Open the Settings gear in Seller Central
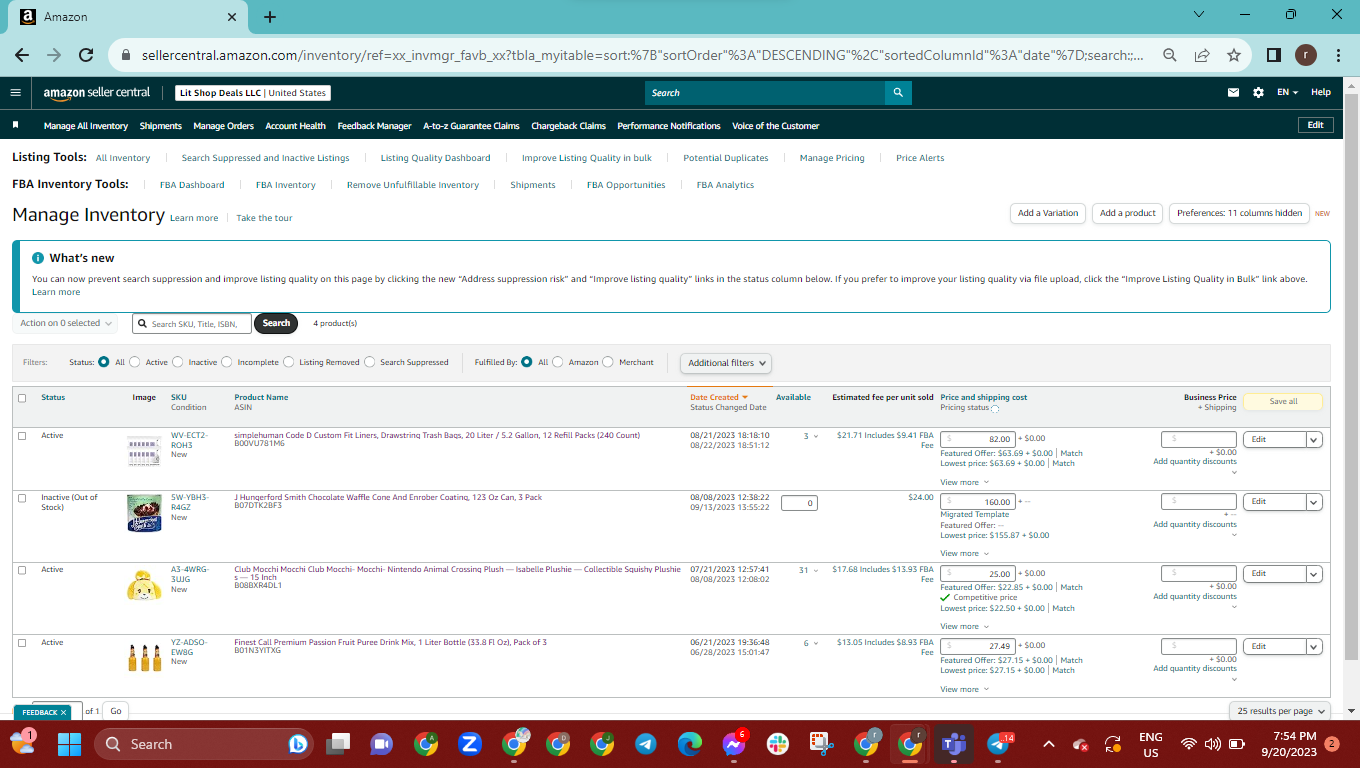 1258,93
